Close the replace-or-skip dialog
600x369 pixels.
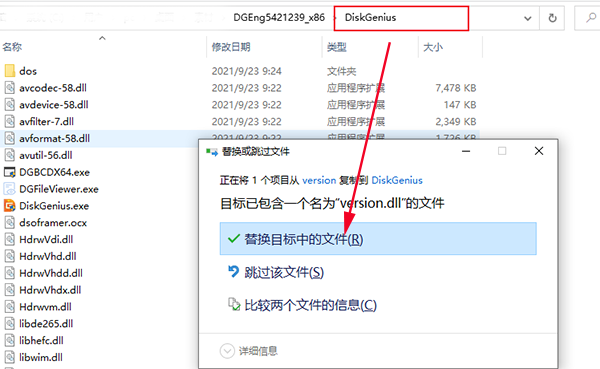539,151
